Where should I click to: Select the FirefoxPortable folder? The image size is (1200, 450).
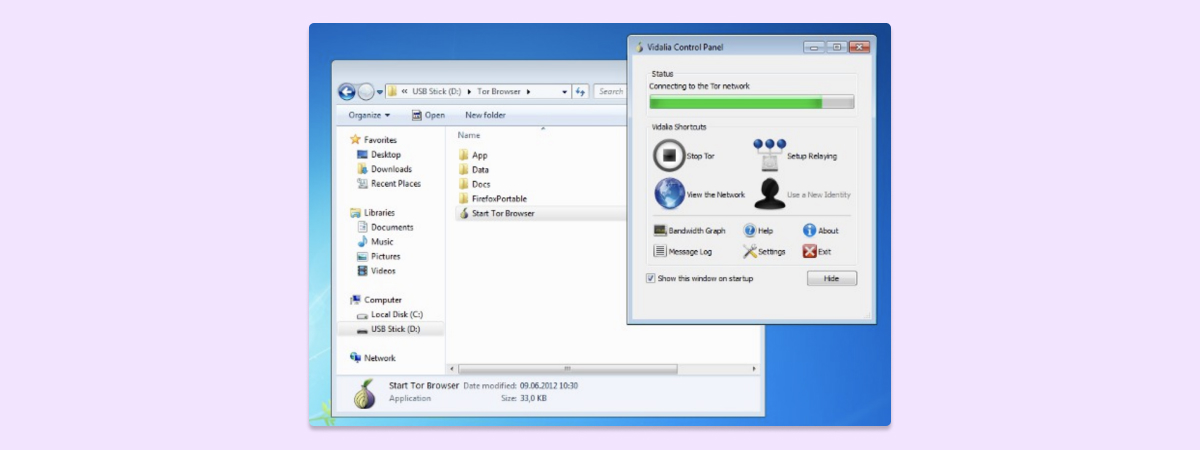(492, 199)
